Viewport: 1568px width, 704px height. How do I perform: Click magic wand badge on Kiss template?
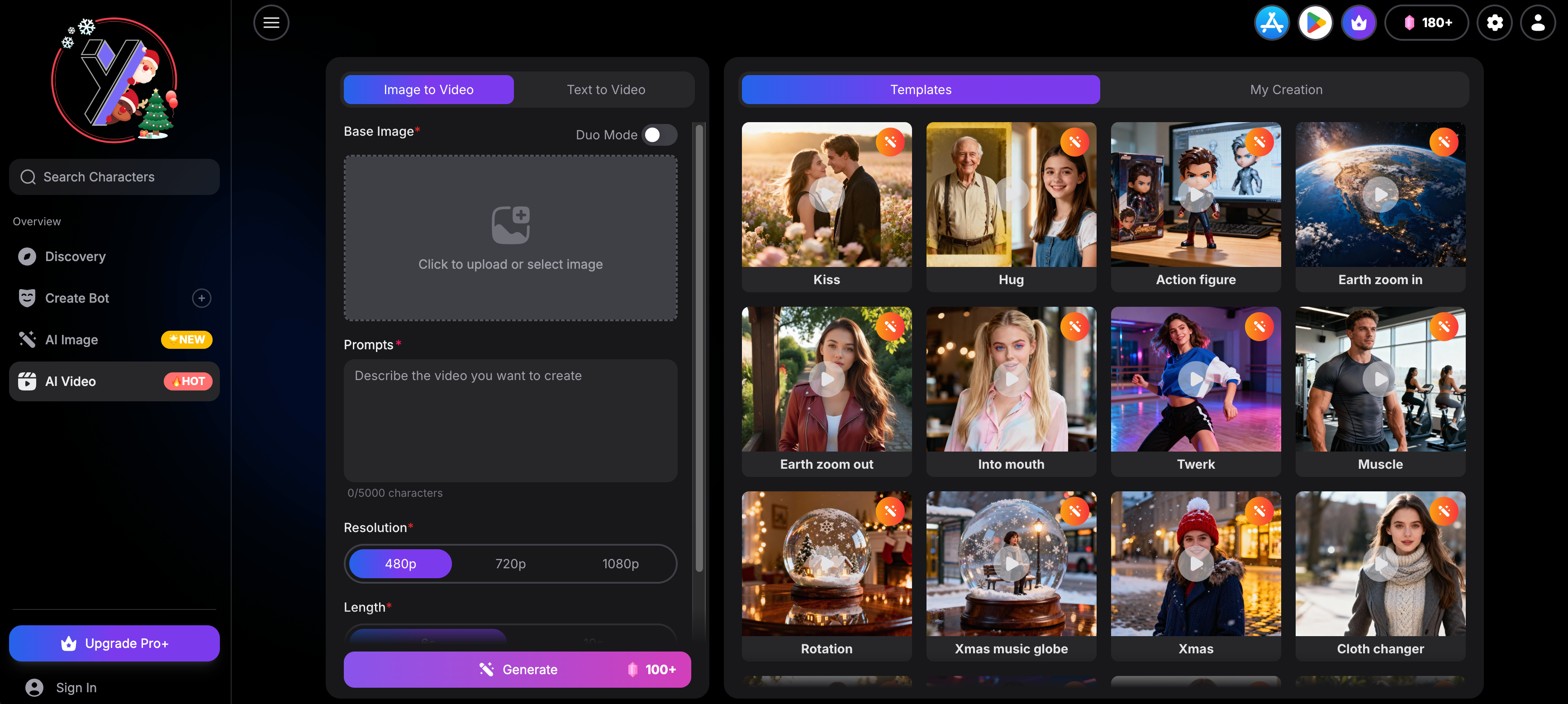click(890, 142)
